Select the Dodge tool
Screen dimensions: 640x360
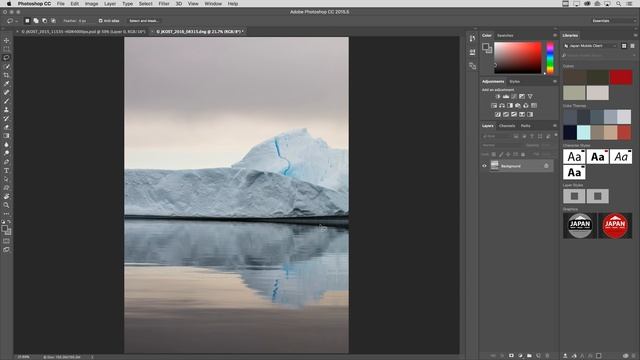(x=7, y=153)
